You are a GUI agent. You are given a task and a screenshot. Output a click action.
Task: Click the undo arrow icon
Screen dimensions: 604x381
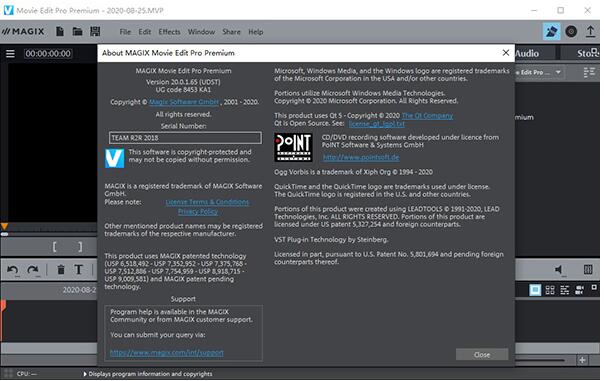click(13, 270)
